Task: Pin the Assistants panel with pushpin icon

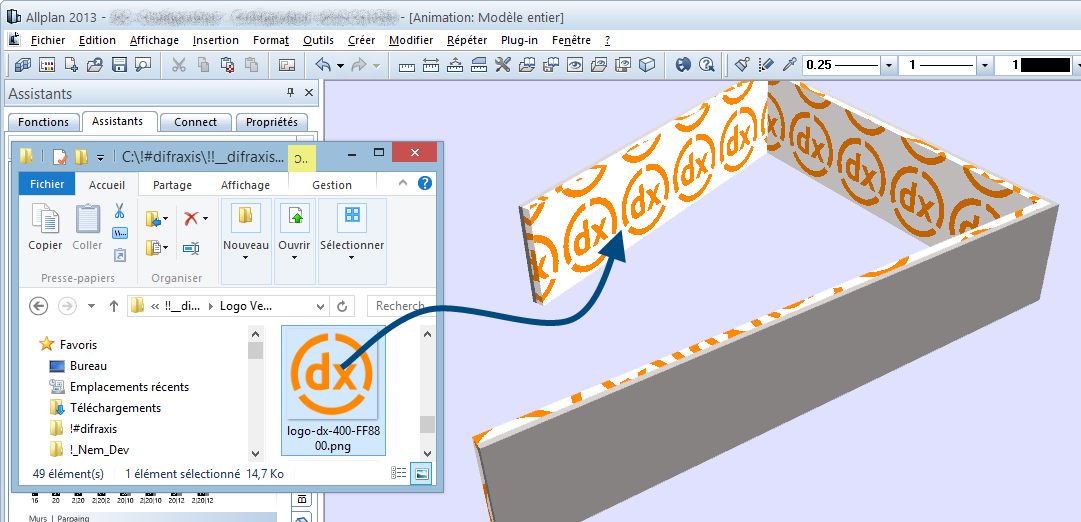Action: point(290,93)
